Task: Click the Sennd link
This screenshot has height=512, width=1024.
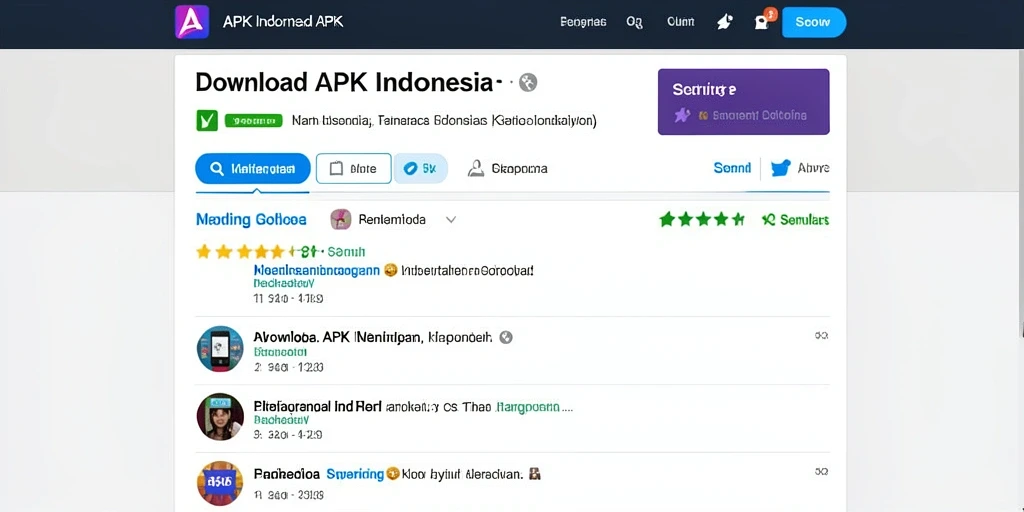Action: pos(732,168)
